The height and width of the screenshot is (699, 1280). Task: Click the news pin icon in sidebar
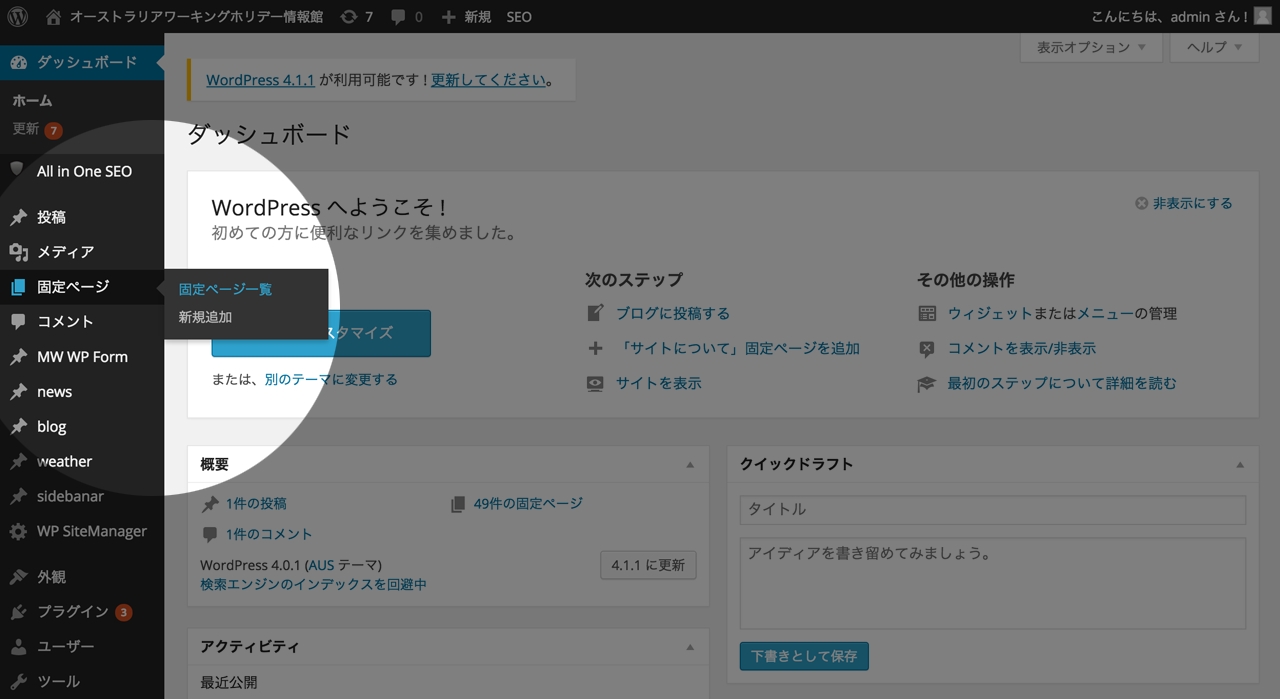(x=18, y=392)
